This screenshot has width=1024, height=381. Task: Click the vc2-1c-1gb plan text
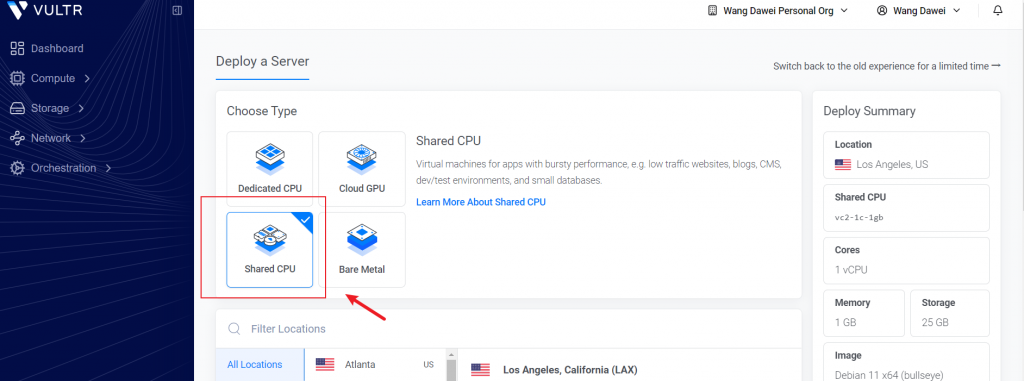[x=859, y=217]
